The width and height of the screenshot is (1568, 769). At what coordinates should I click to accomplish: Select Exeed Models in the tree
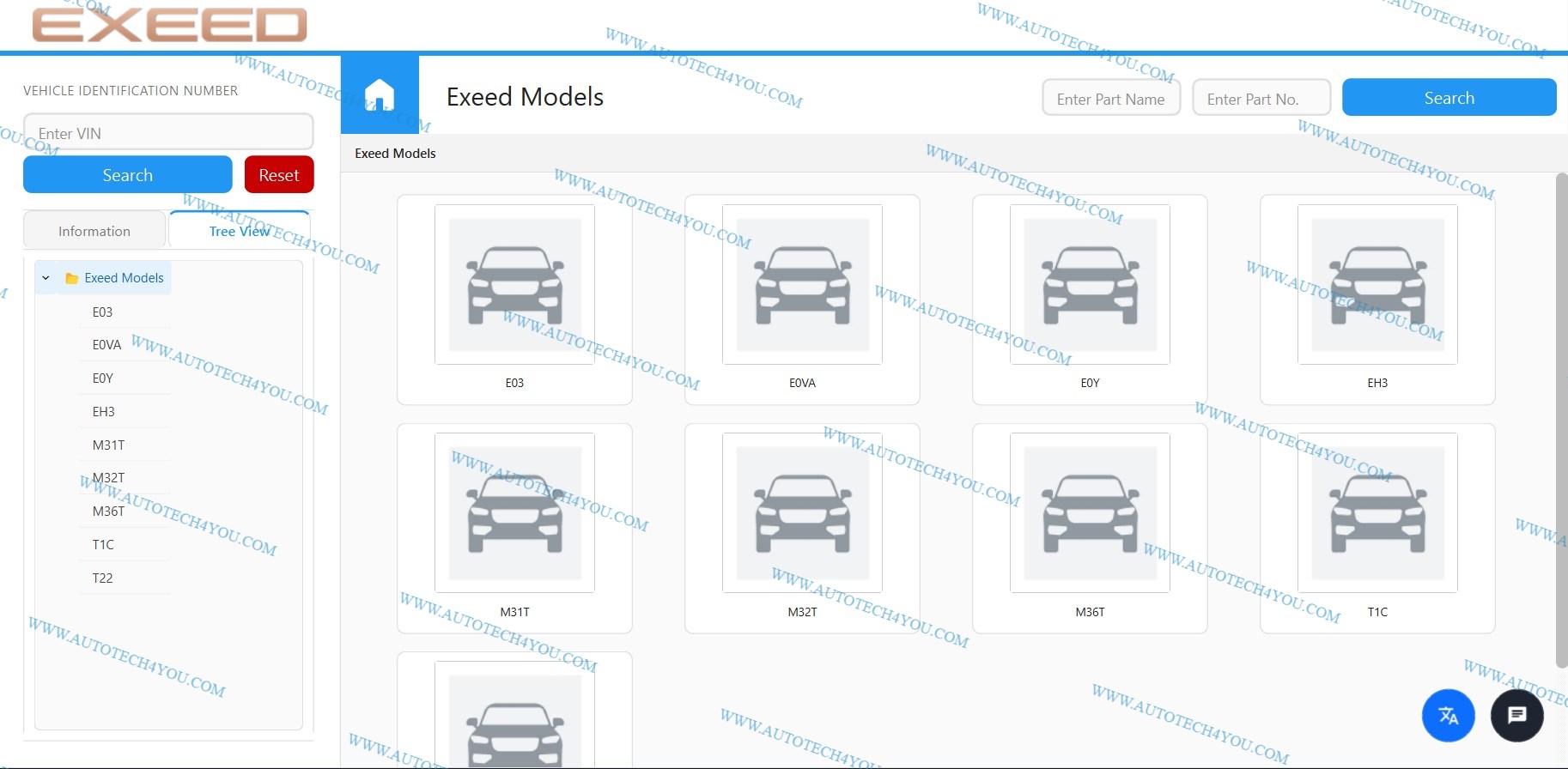click(124, 278)
